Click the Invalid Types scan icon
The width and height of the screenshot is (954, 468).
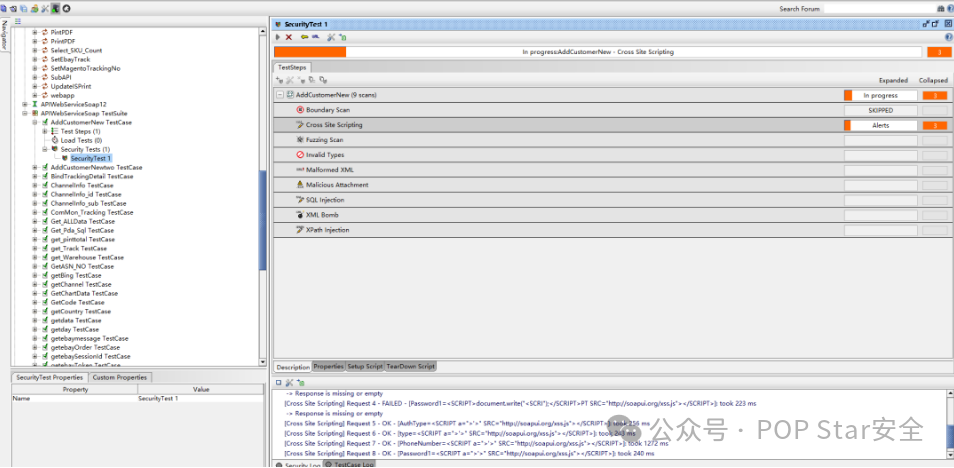299,155
